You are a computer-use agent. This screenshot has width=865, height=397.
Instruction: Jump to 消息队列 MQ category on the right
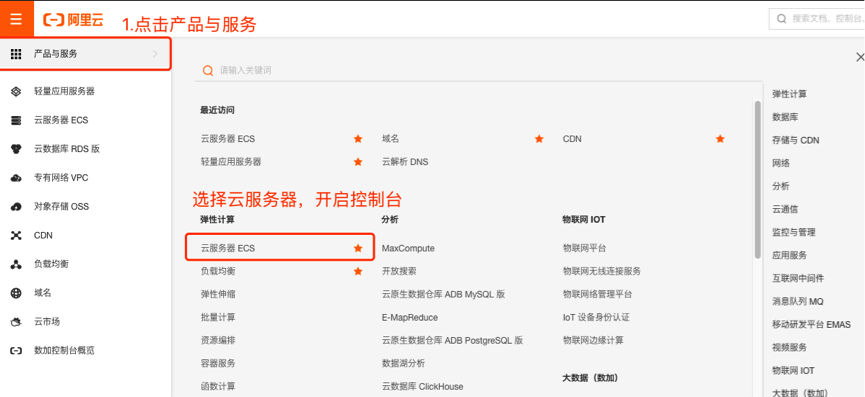(798, 302)
